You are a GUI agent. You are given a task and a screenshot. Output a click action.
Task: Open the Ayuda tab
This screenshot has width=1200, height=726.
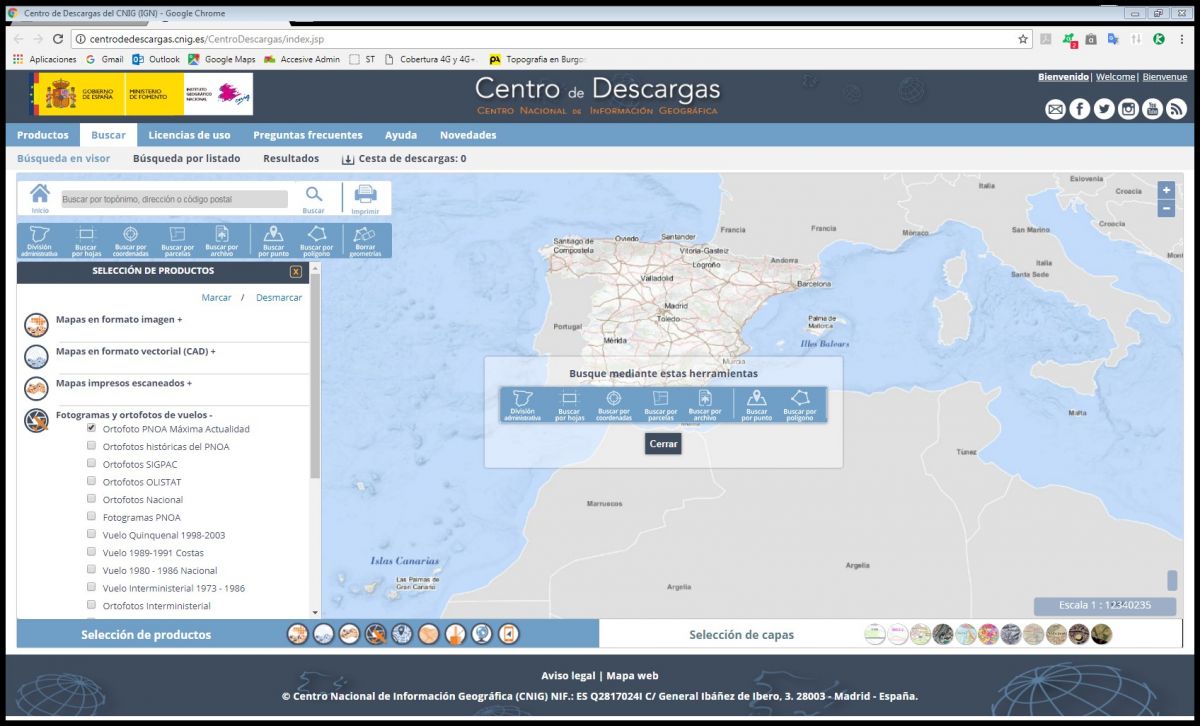(401, 135)
